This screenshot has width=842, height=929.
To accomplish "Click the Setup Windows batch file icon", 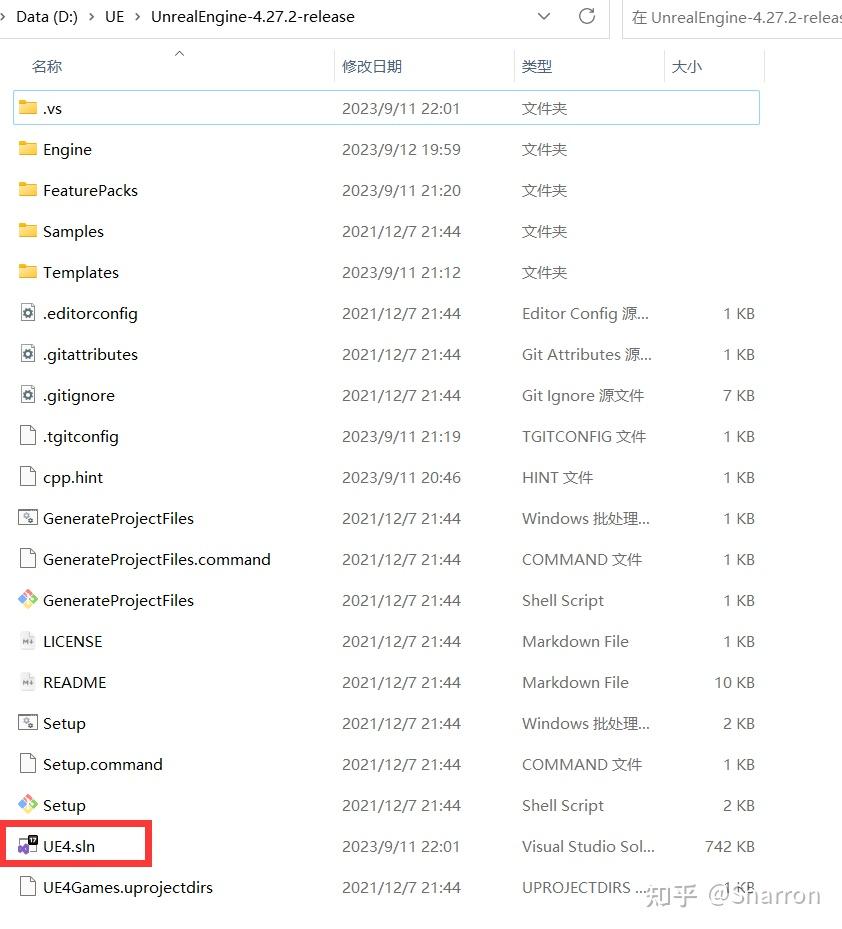I will pyautogui.click(x=28, y=722).
